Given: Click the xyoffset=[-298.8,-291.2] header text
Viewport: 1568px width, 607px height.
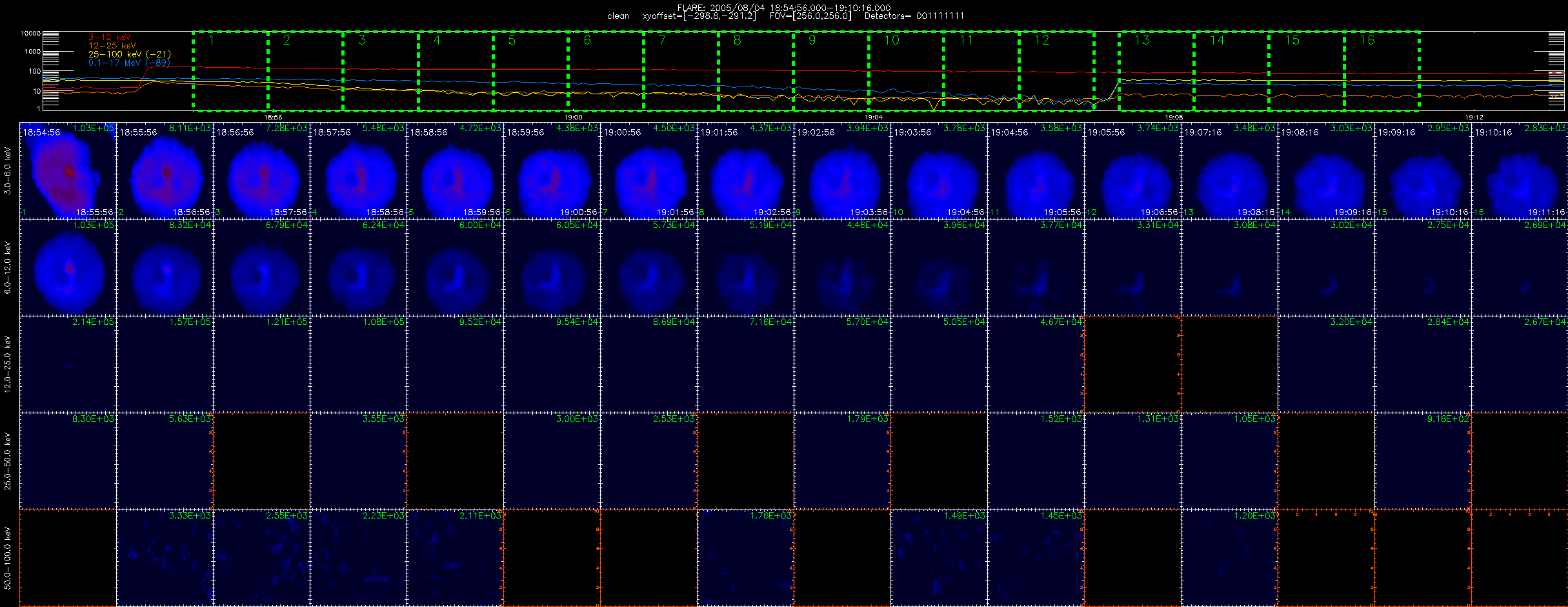Looking at the screenshot, I should (699, 16).
